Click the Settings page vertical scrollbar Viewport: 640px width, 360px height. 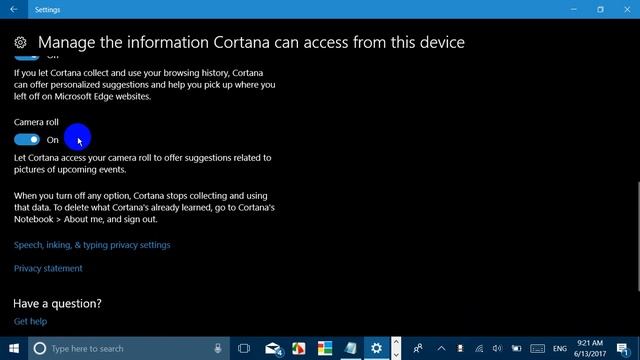[638, 237]
